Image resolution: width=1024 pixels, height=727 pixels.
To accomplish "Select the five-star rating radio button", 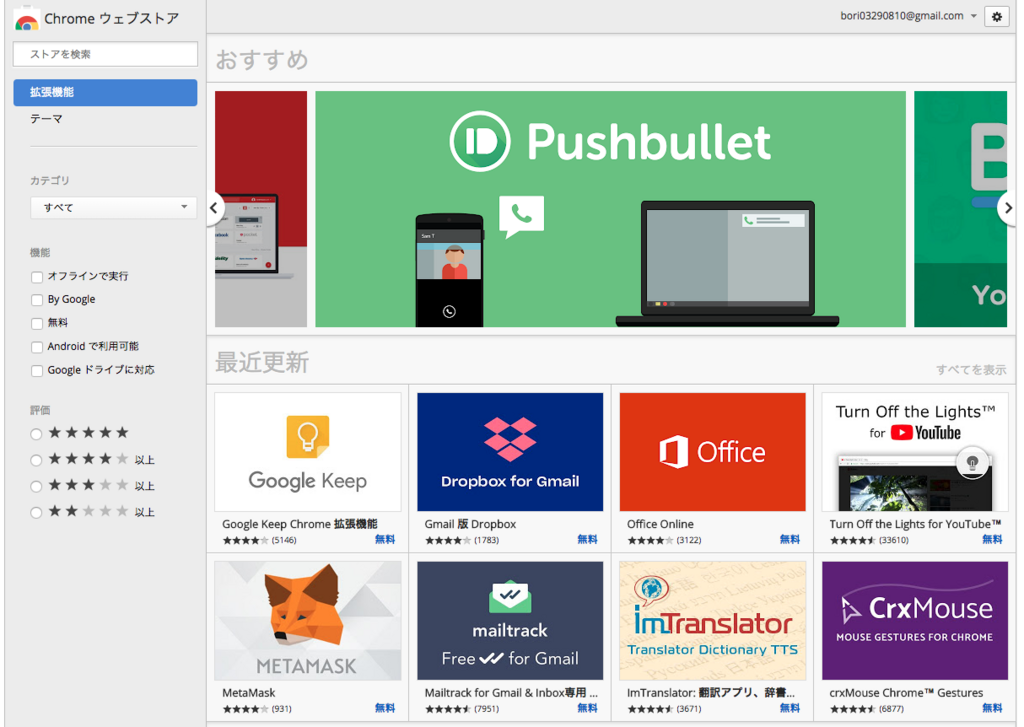I will point(37,434).
